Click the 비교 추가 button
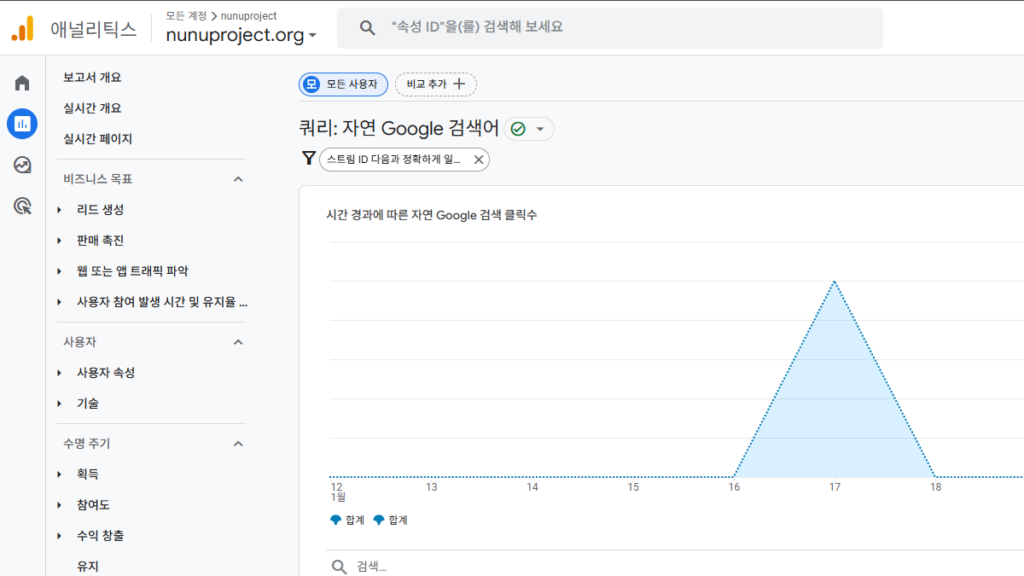The width and height of the screenshot is (1024, 576). click(436, 84)
